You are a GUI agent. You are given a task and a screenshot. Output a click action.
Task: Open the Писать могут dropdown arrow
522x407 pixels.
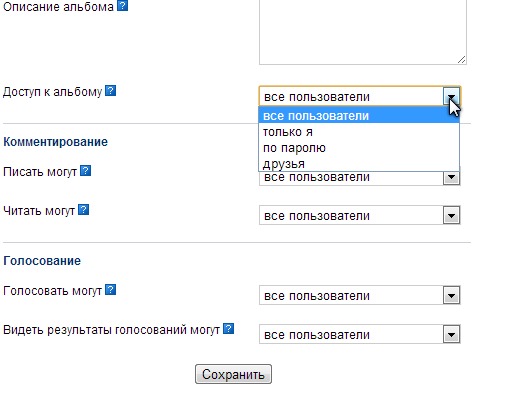451,177
